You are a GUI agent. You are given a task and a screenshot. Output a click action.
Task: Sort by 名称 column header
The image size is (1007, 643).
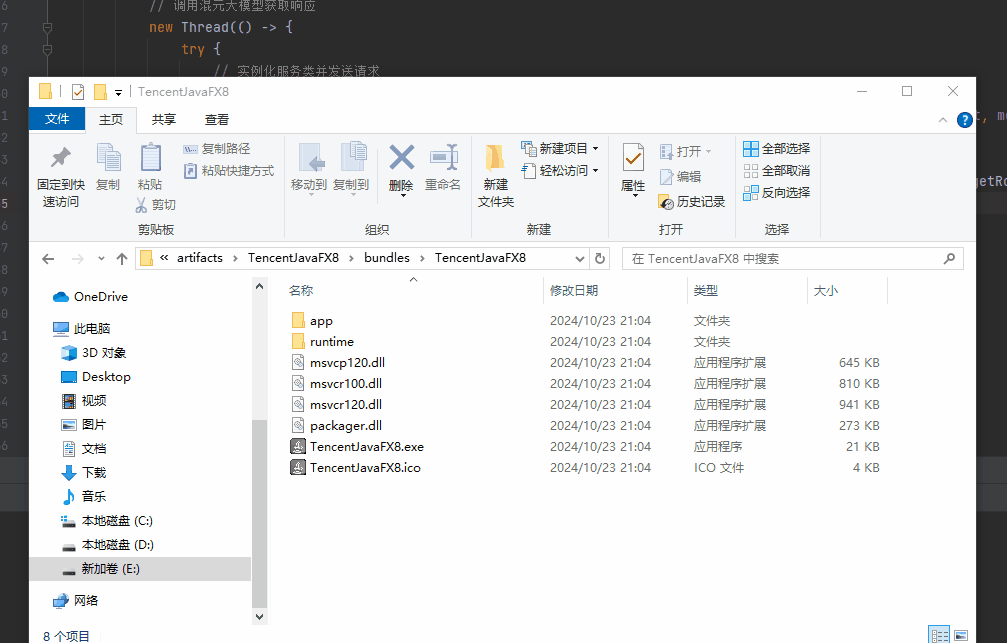[x=413, y=290]
